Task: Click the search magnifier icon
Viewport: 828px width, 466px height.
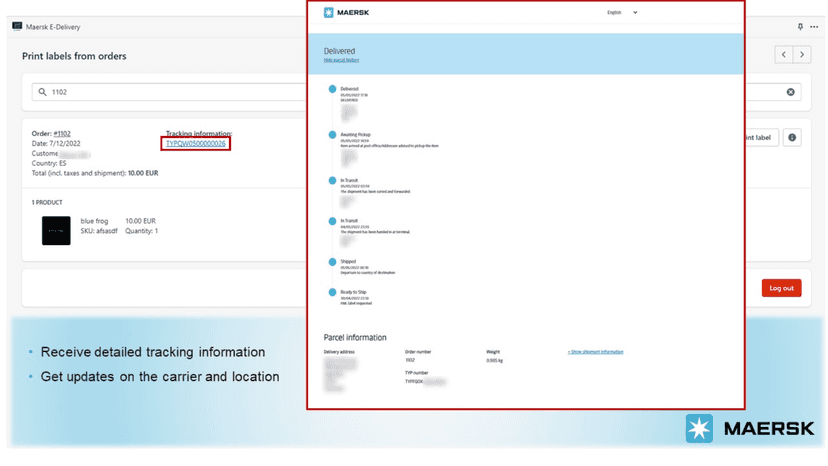Action: [43, 92]
